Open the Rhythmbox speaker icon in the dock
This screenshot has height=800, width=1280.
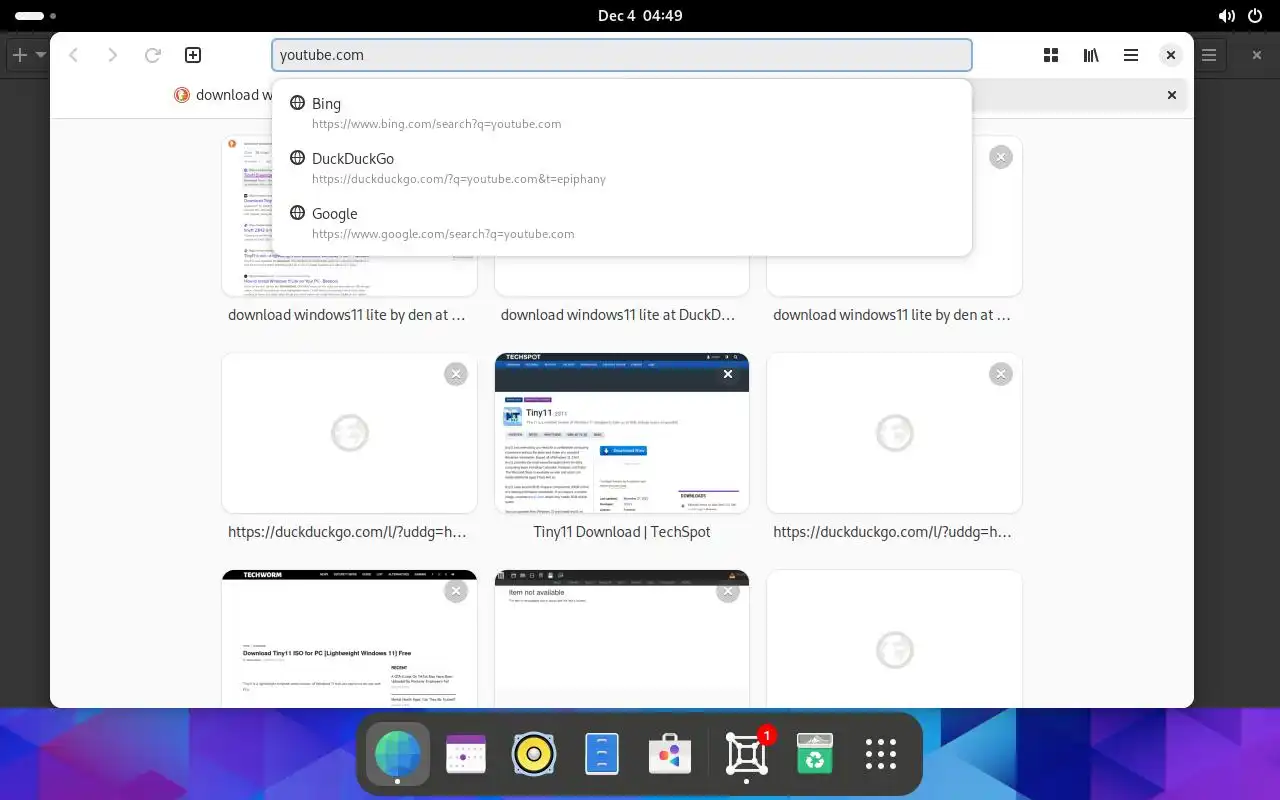pyautogui.click(x=534, y=754)
